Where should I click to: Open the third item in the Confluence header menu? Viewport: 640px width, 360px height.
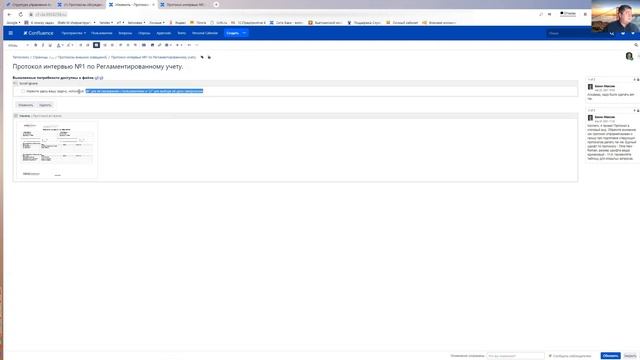pyautogui.click(x=125, y=33)
